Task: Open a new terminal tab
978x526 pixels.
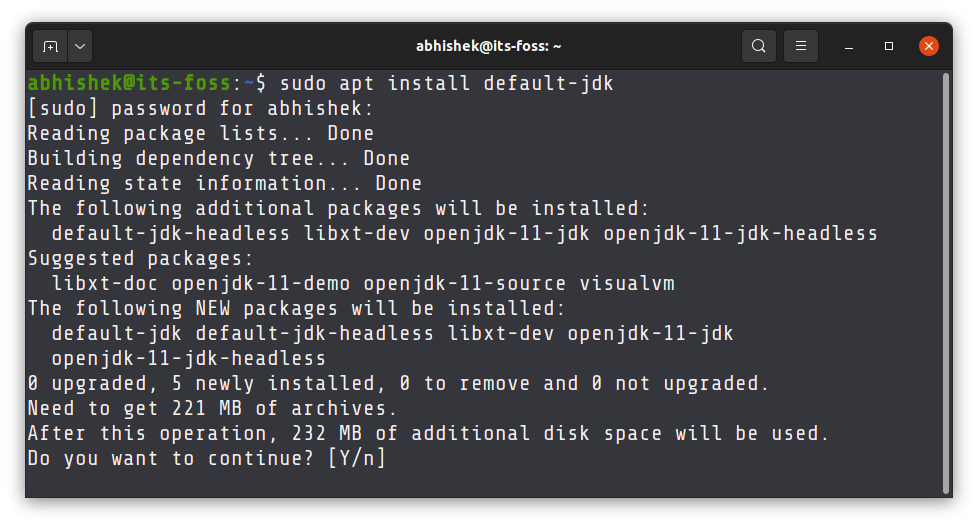Action: (50, 46)
